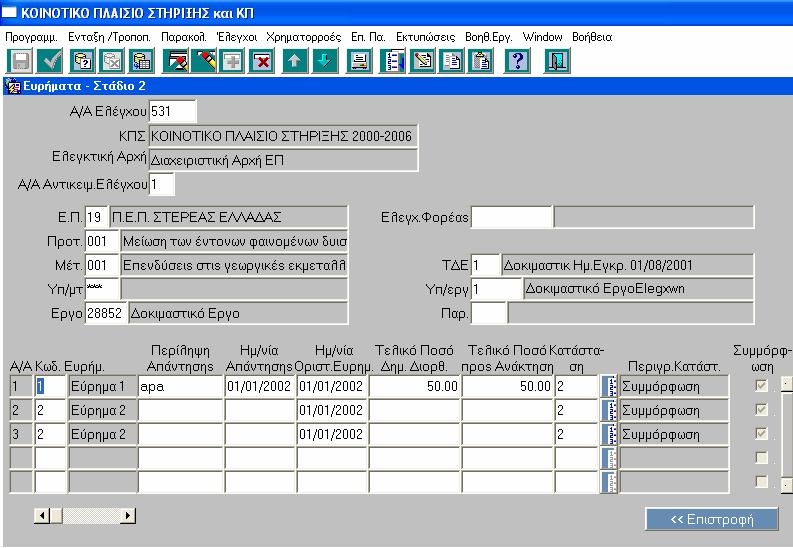Click row 1 Τελικό Ποσό προς Ανάκτηση 50.00
This screenshot has height=548, width=793.
(507, 387)
